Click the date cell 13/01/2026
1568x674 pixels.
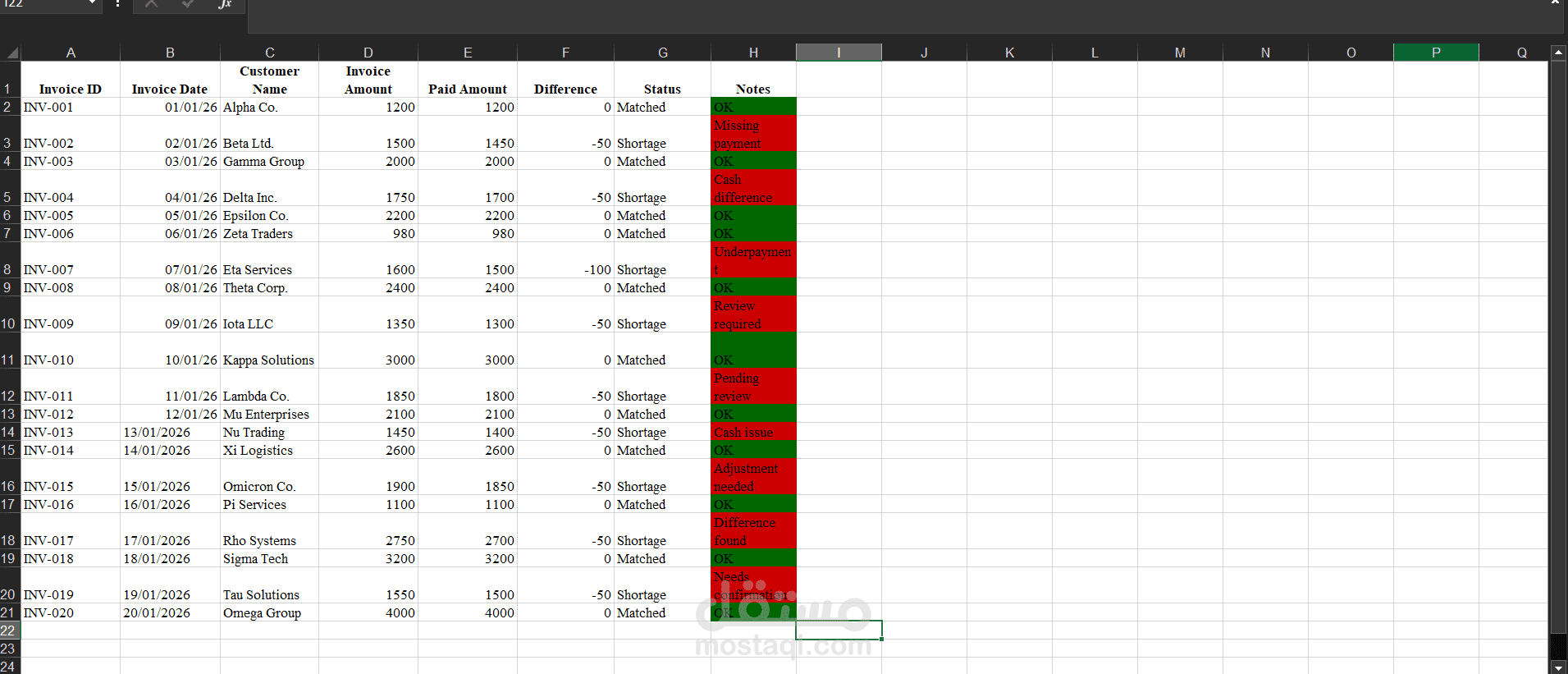[x=170, y=432]
